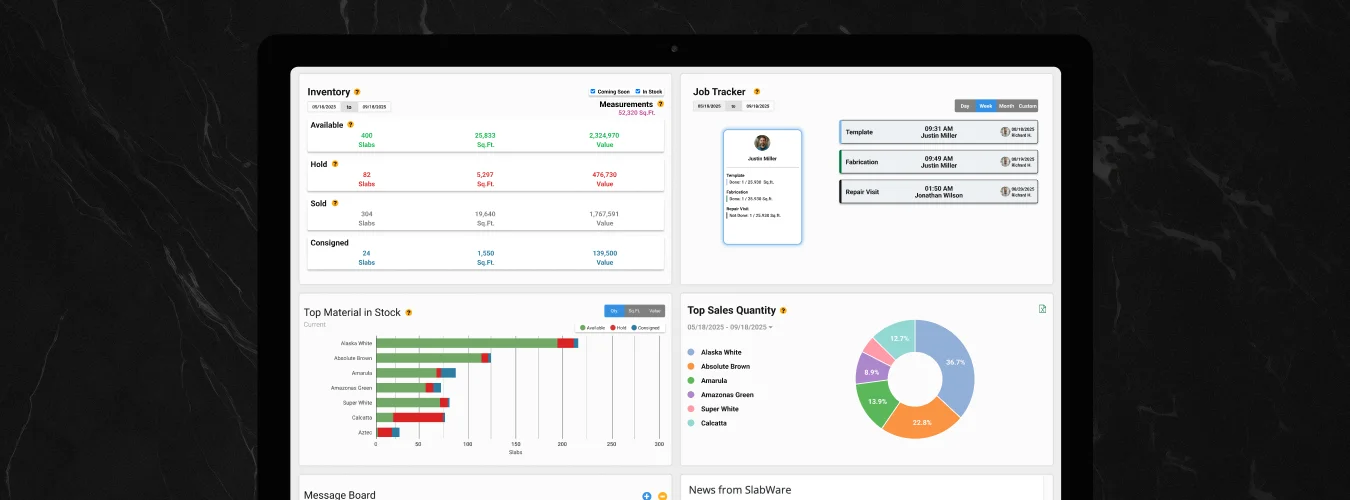Select the Day view in Job Tracker
The height and width of the screenshot is (500, 1350).
point(965,105)
